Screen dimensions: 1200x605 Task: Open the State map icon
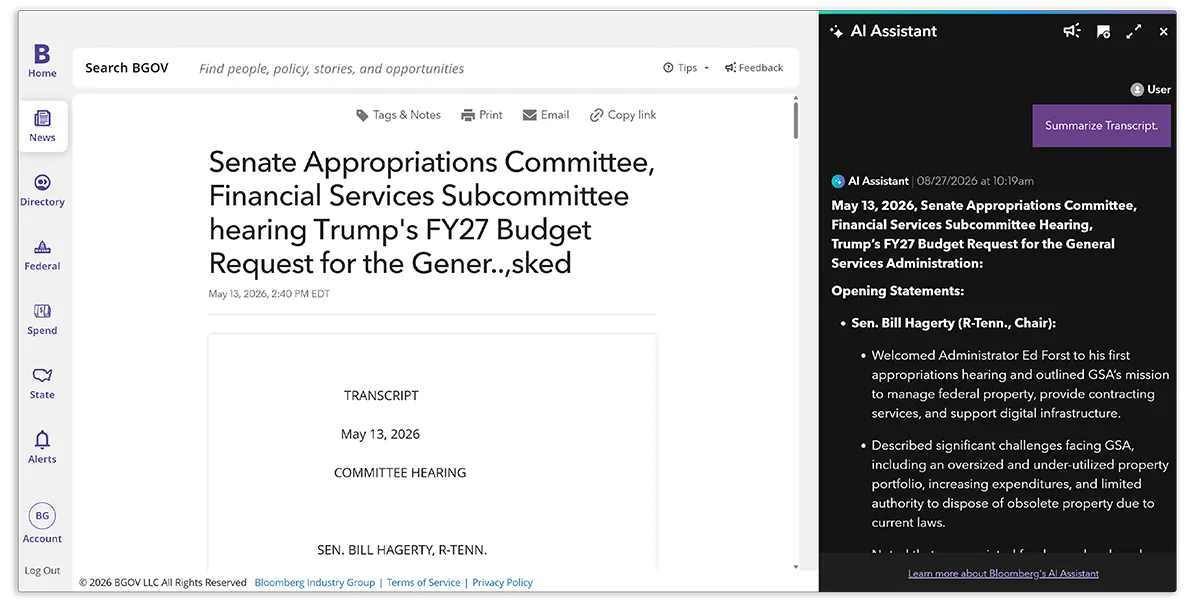(42, 375)
